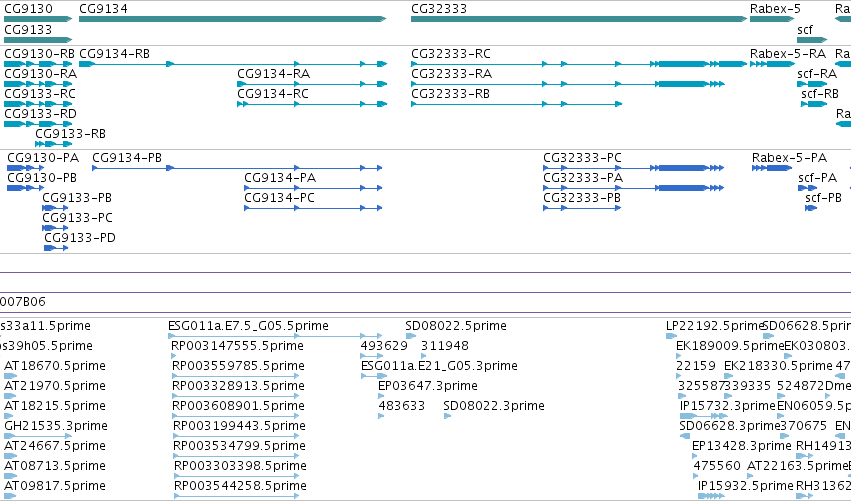Viewport: 851px width, 501px height.
Task: Select transcript CG9134-RC
Action: pos(273,94)
